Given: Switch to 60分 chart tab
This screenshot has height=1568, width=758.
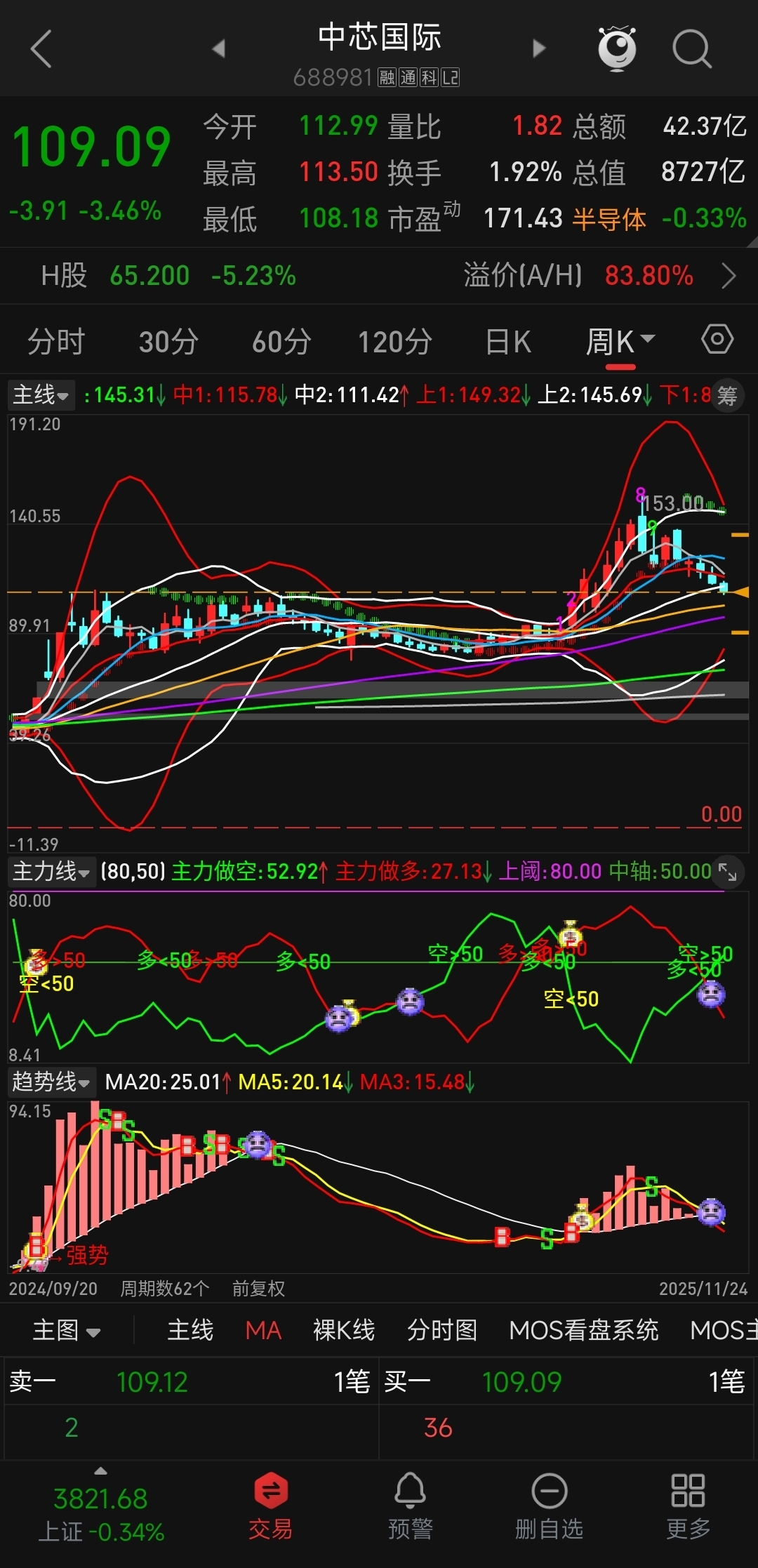Looking at the screenshot, I should coord(281,343).
